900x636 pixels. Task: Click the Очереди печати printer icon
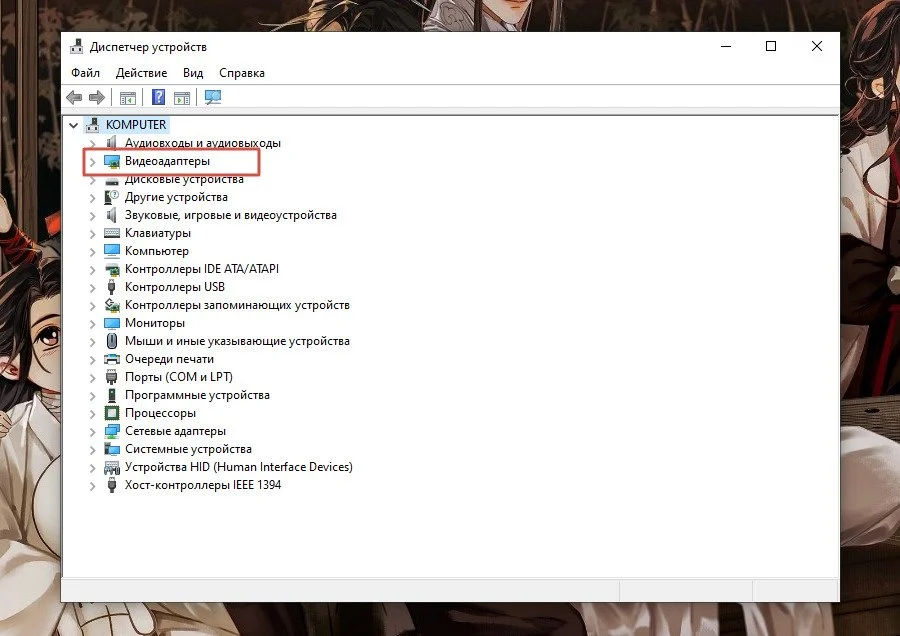pyautogui.click(x=112, y=359)
